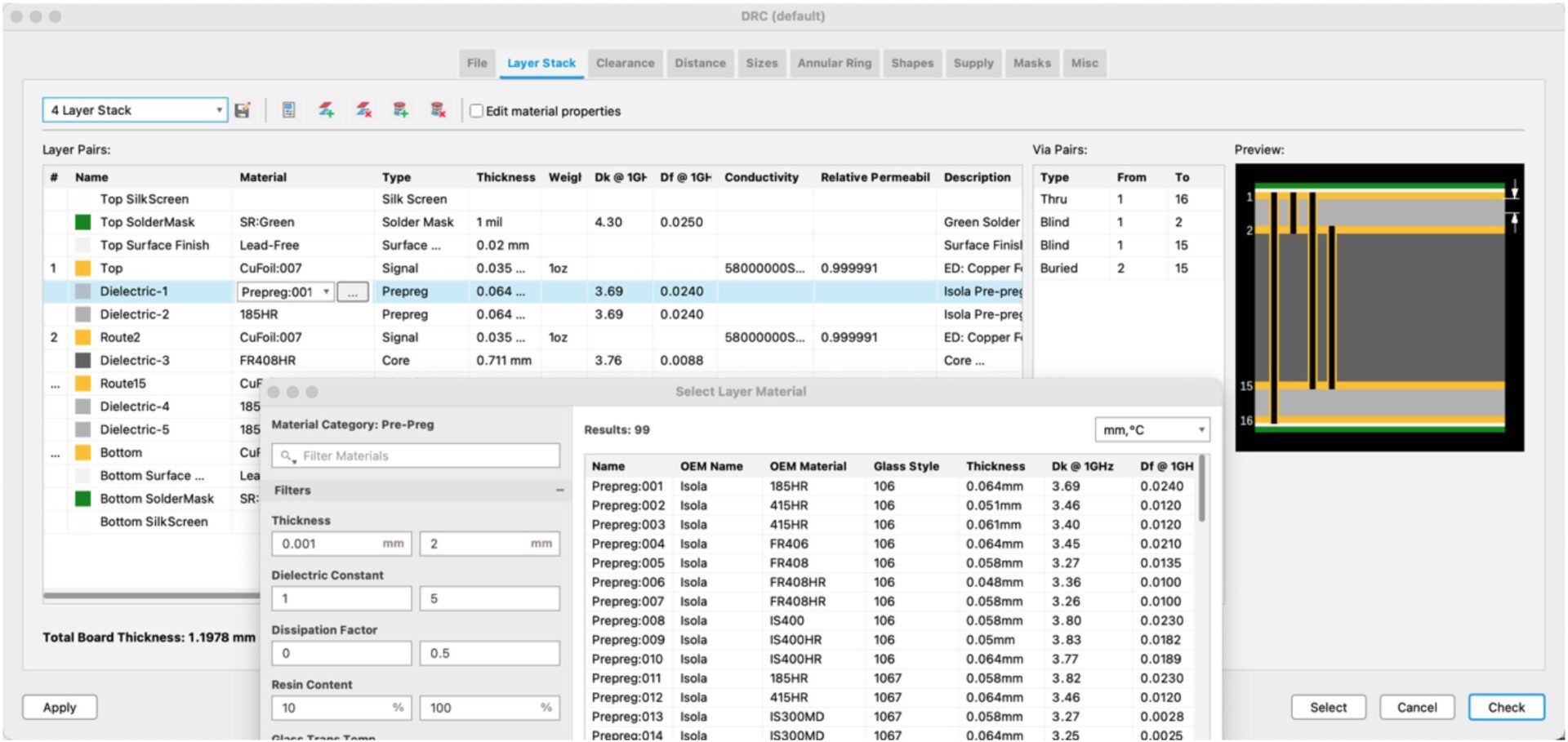Viewport: 1568px width, 742px height.
Task: Open the Annular Ring tab
Action: click(834, 63)
